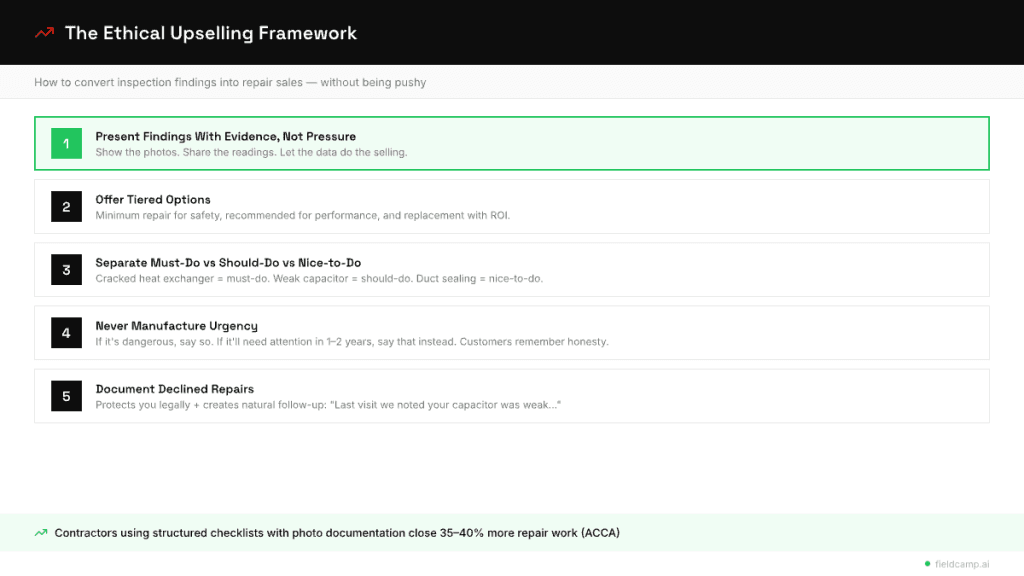Open the Offer Tiered Options step card
Screen dimensions: 1024x576
coord(512,206)
